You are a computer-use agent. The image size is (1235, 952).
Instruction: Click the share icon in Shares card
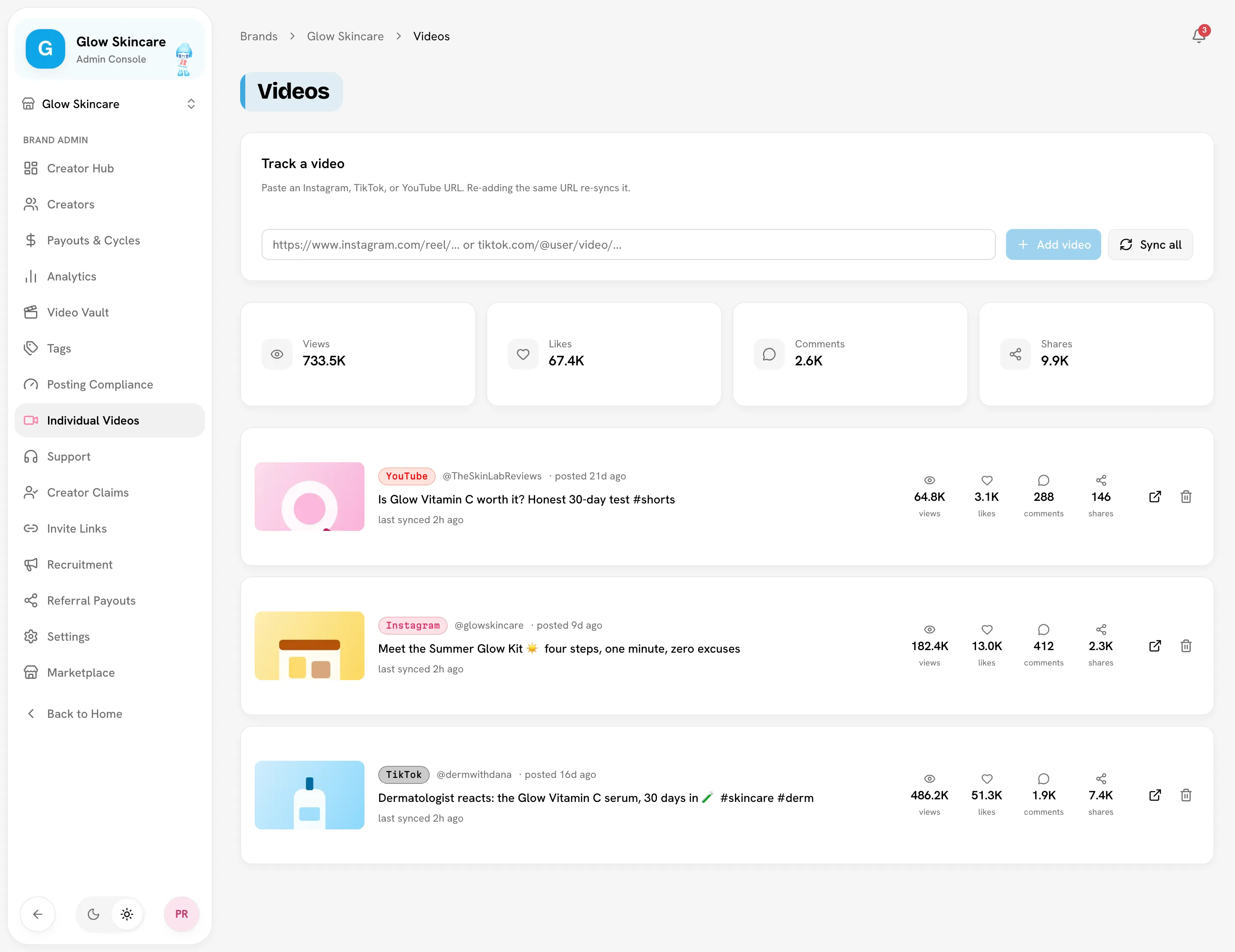1015,354
